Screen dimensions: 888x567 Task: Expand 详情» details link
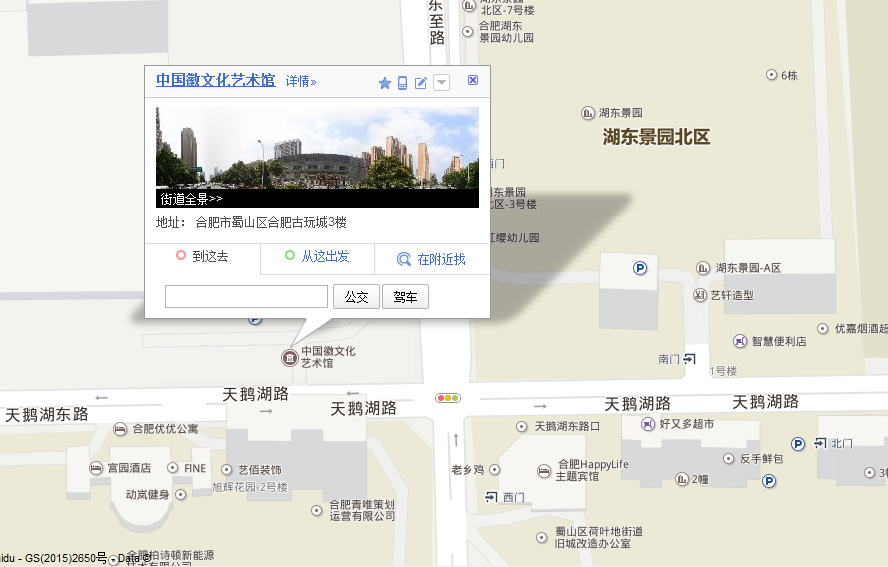(301, 82)
